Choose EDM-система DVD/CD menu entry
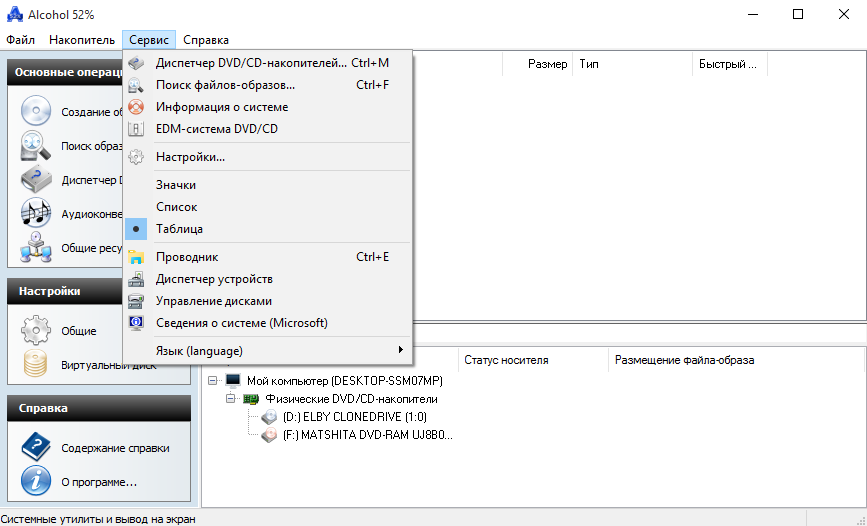Image resolution: width=867 pixels, height=526 pixels. tap(268, 129)
